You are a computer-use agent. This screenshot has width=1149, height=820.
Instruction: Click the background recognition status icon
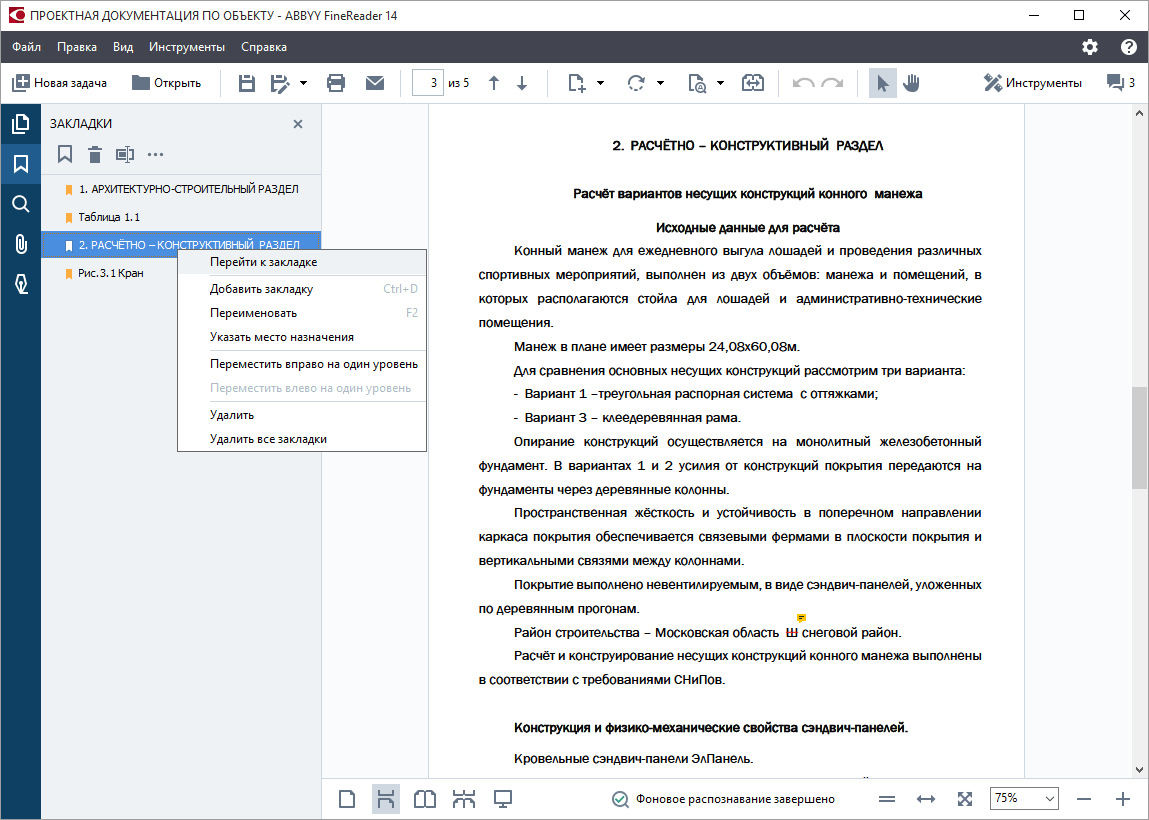click(620, 799)
